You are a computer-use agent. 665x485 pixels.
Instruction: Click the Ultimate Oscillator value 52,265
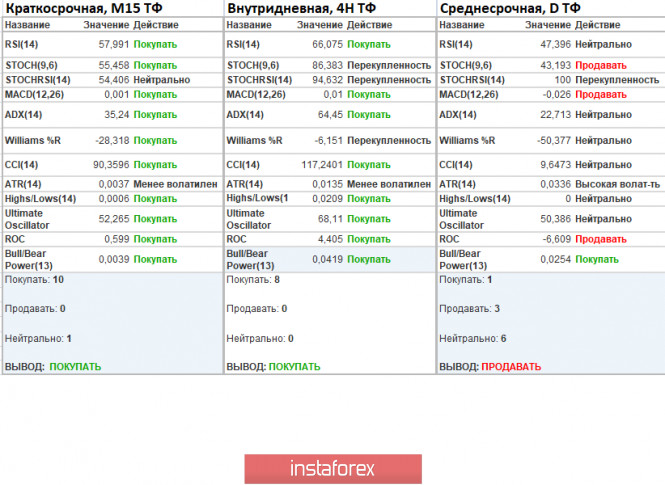click(112, 218)
